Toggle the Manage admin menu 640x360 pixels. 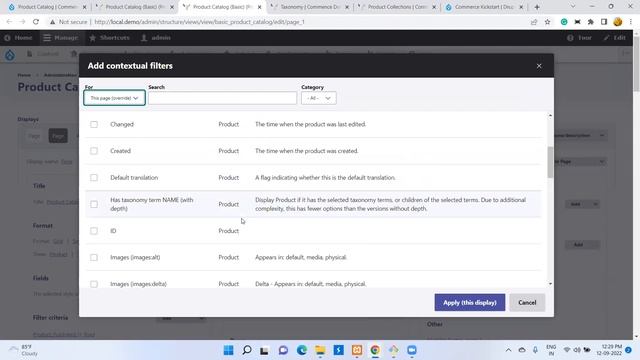(60, 38)
